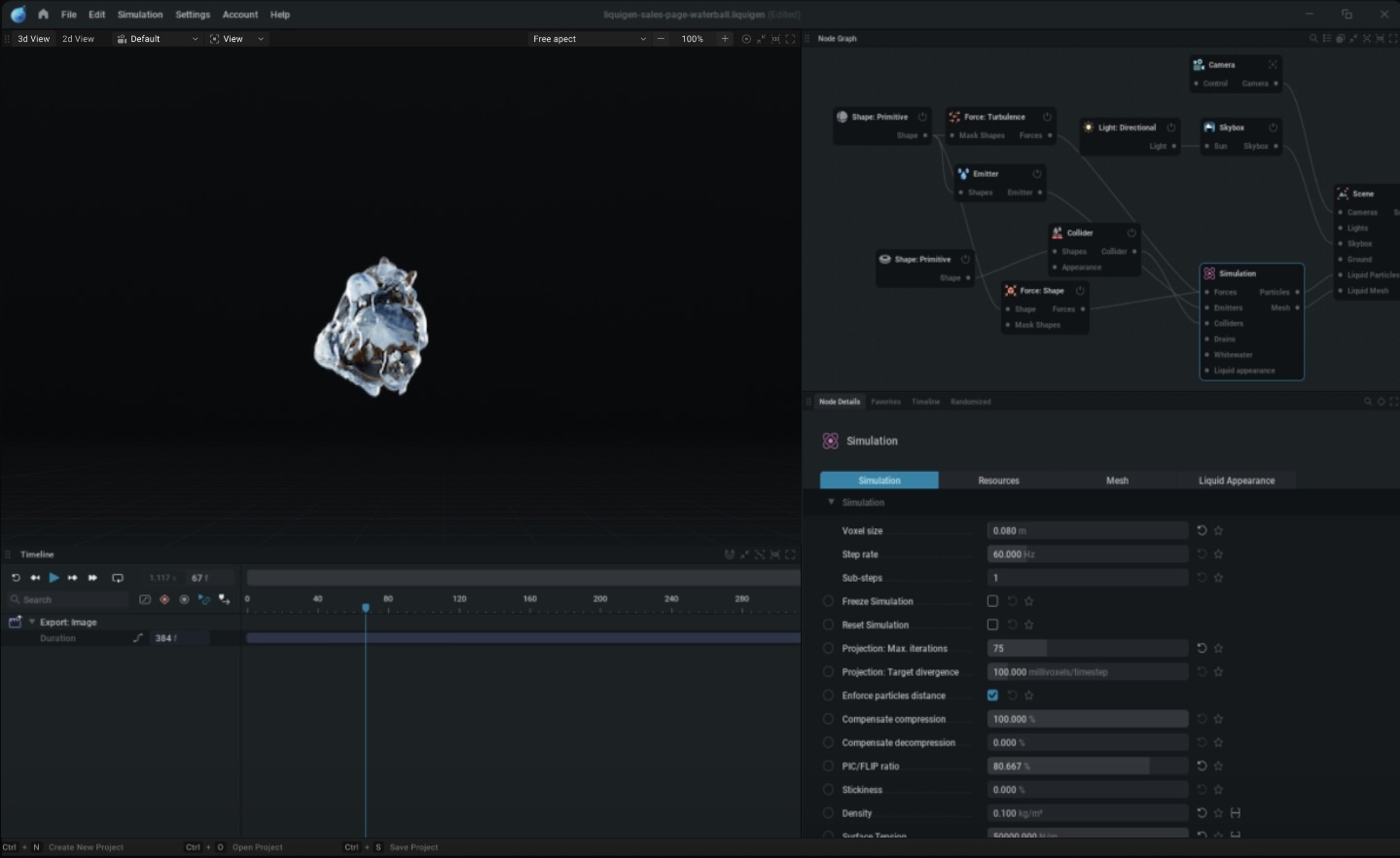Switch to the Liquid Appearance tab
This screenshot has width=1400, height=858.
(x=1237, y=481)
